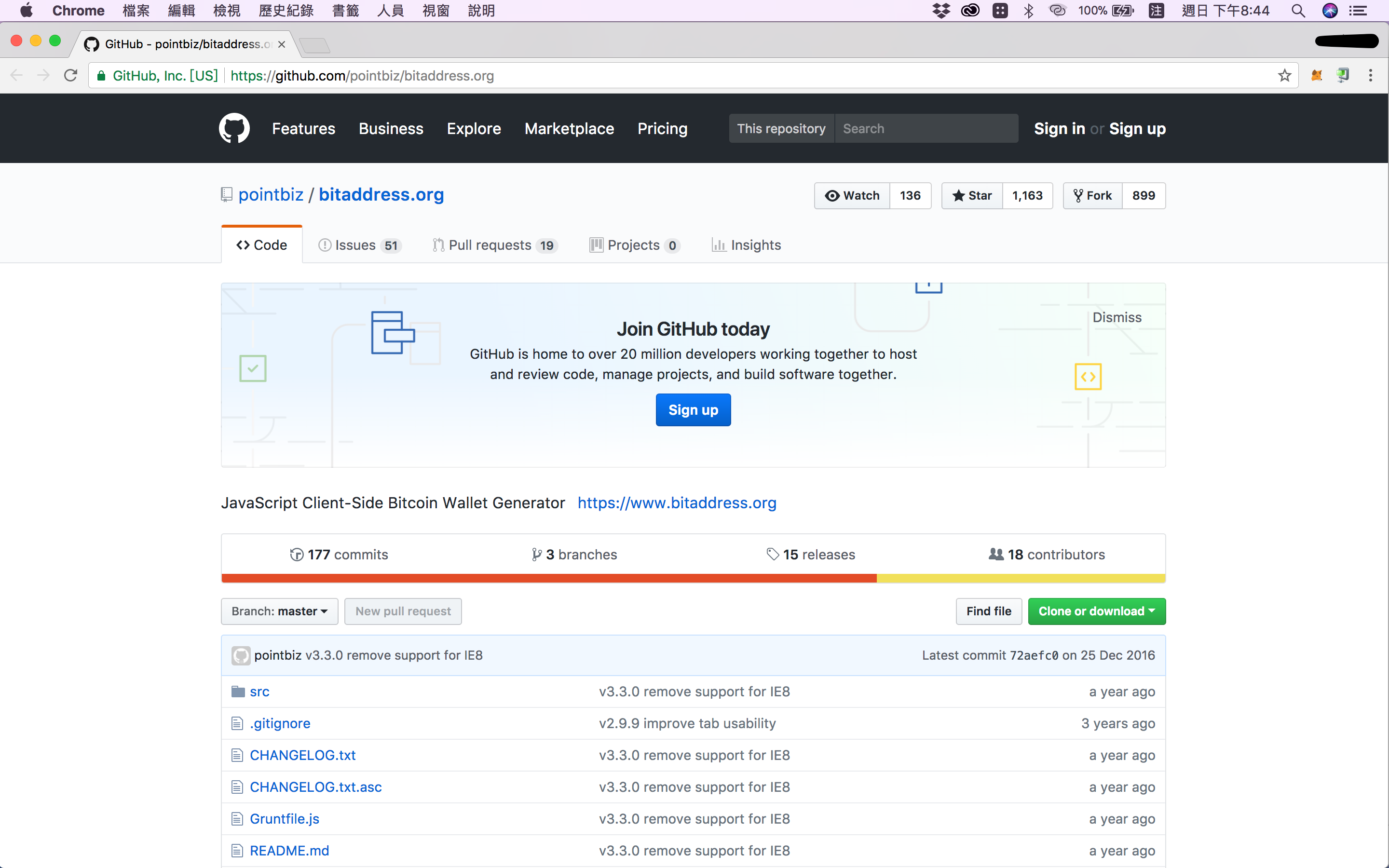Click the browser address bar URL
Image resolution: width=1389 pixels, height=868 pixels.
(362, 75)
